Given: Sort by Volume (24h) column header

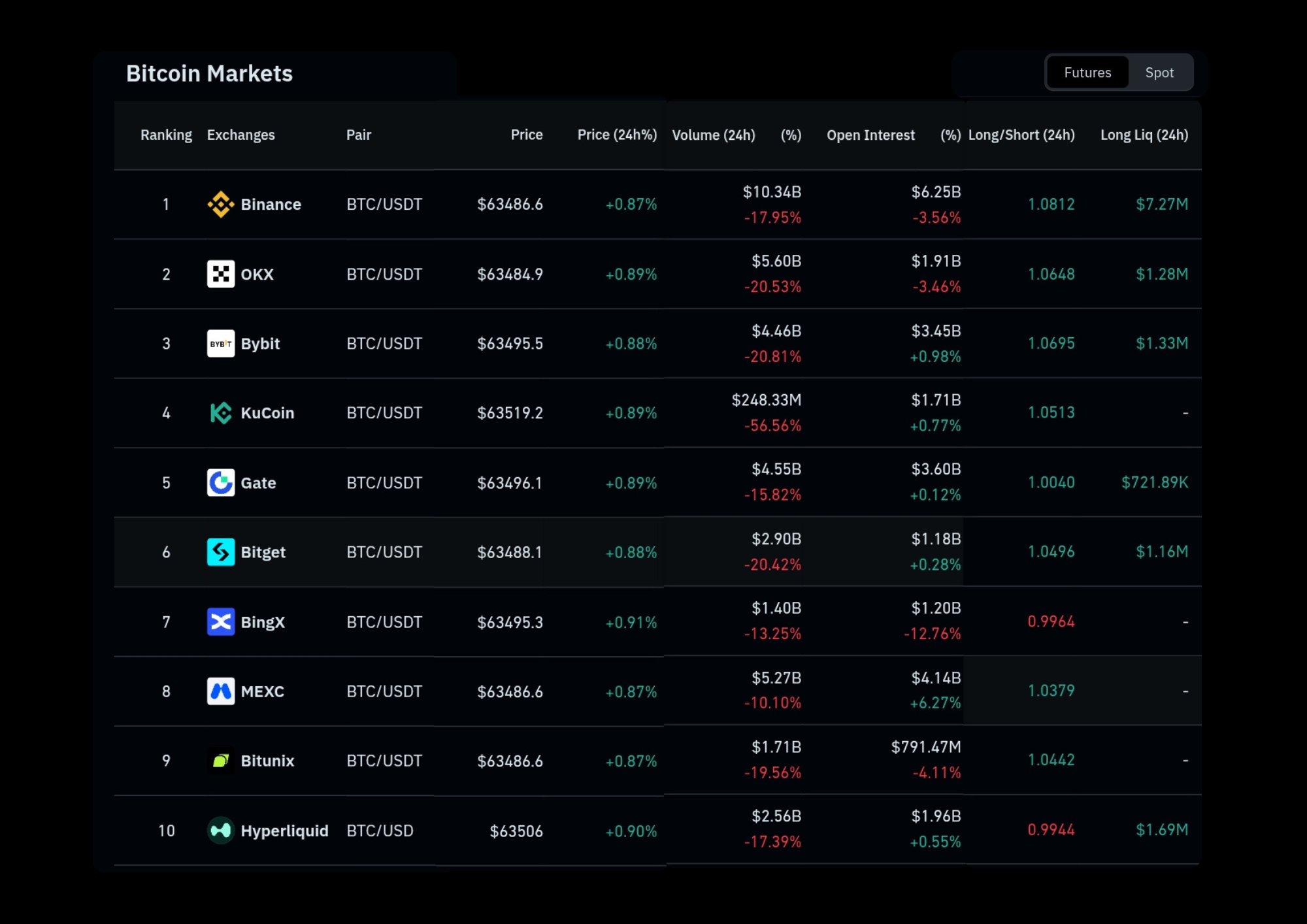Looking at the screenshot, I should 714,135.
